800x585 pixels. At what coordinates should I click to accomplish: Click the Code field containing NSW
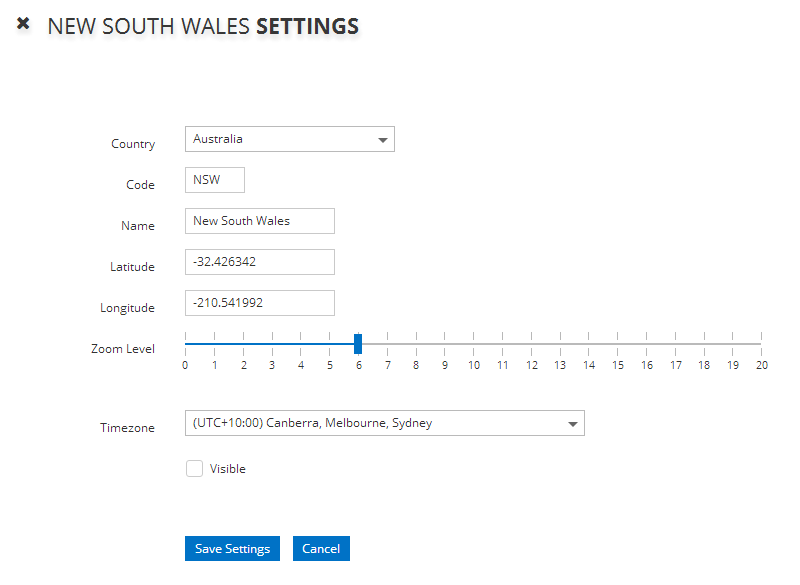(x=215, y=180)
